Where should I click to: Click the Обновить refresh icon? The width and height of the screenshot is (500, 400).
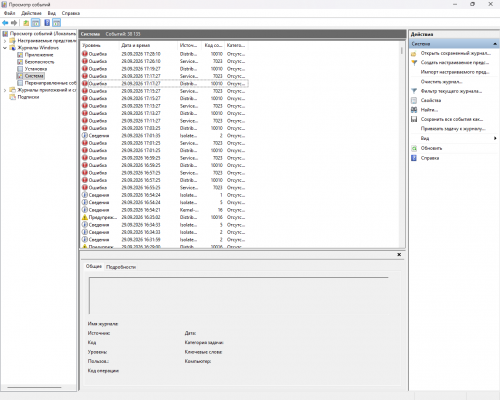414,148
